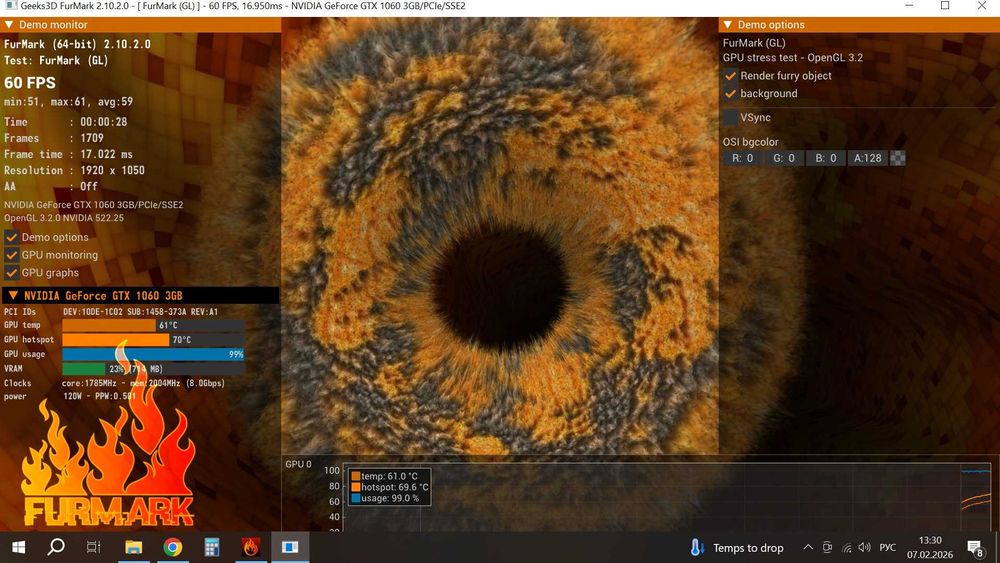1000x563 pixels.
Task: Launch Google Chrome from the taskbar
Action: (172, 547)
